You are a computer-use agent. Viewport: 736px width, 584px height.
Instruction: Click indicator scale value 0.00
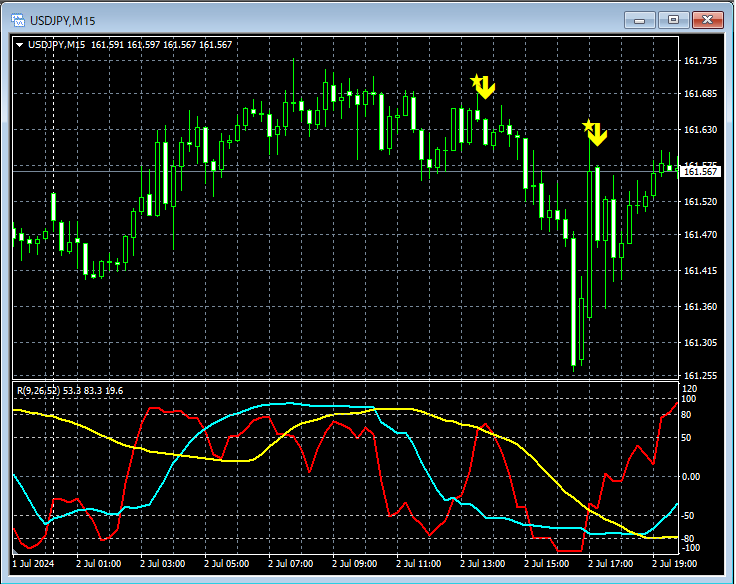tap(690, 476)
